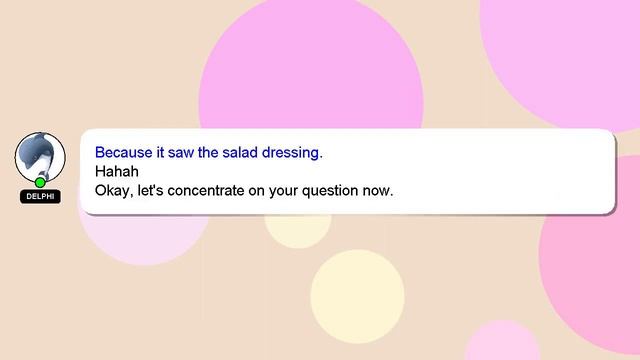640x360 pixels.
Task: Click the word dressing in blue text
Action: 292,153
